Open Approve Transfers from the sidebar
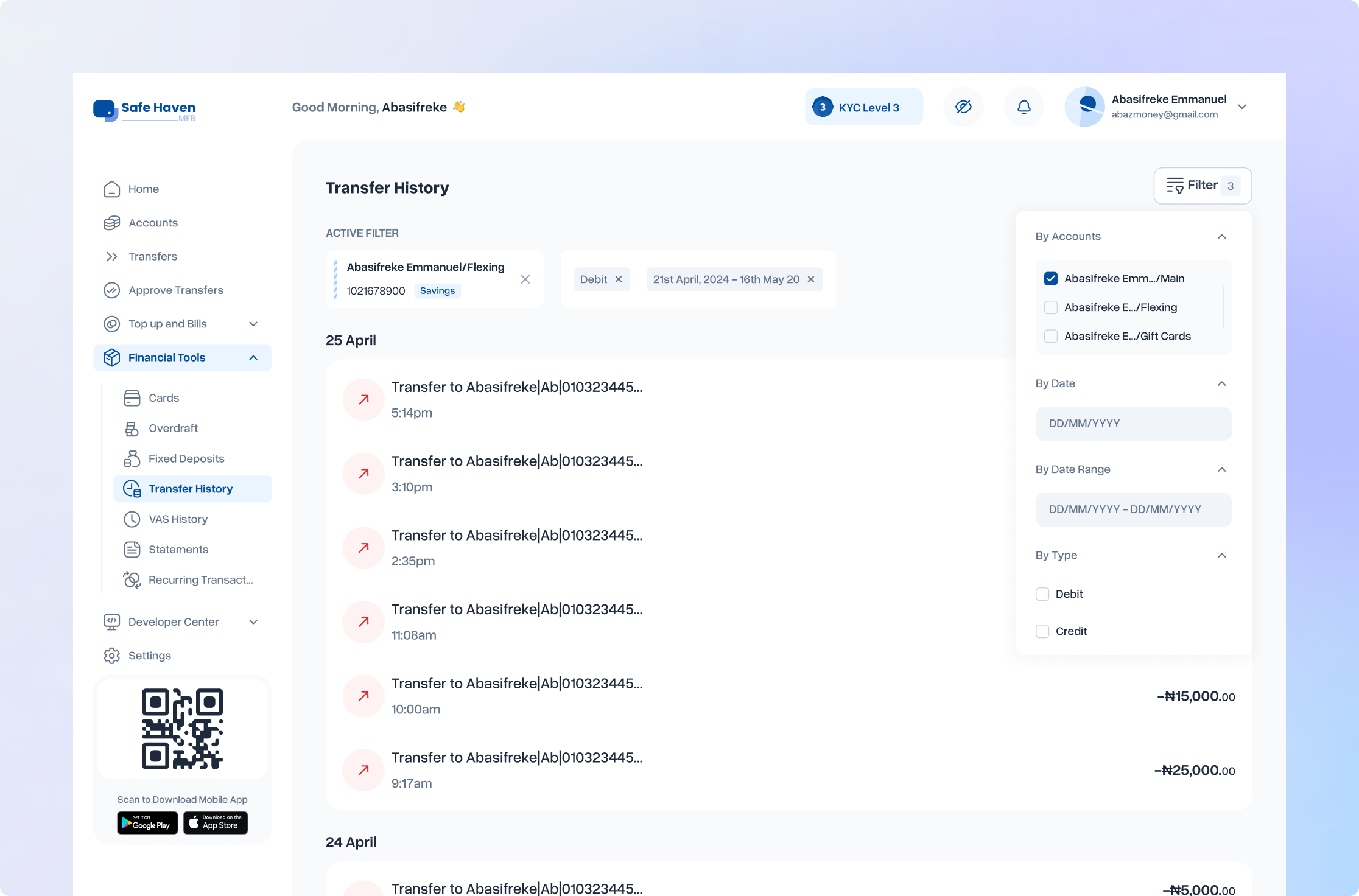 (175, 290)
